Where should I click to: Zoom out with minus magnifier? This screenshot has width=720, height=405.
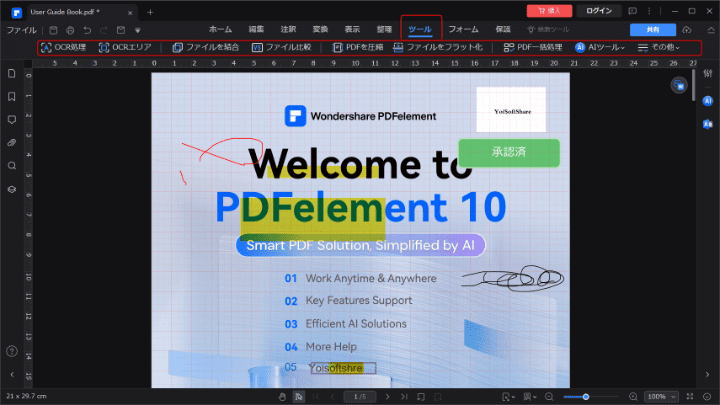(549, 397)
